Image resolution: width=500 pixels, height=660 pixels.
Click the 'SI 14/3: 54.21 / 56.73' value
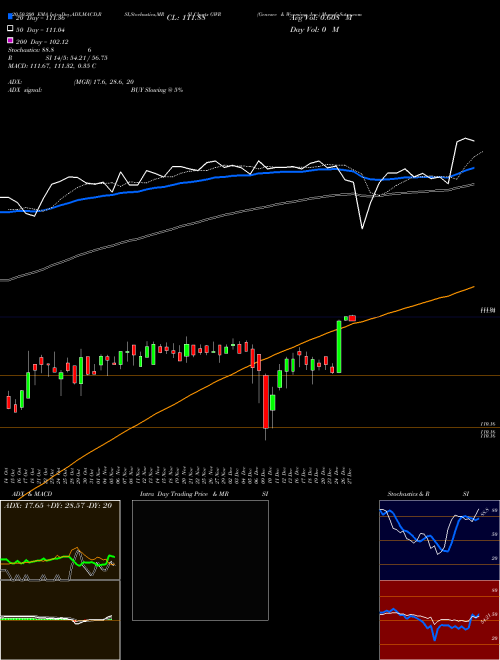pos(76,58)
